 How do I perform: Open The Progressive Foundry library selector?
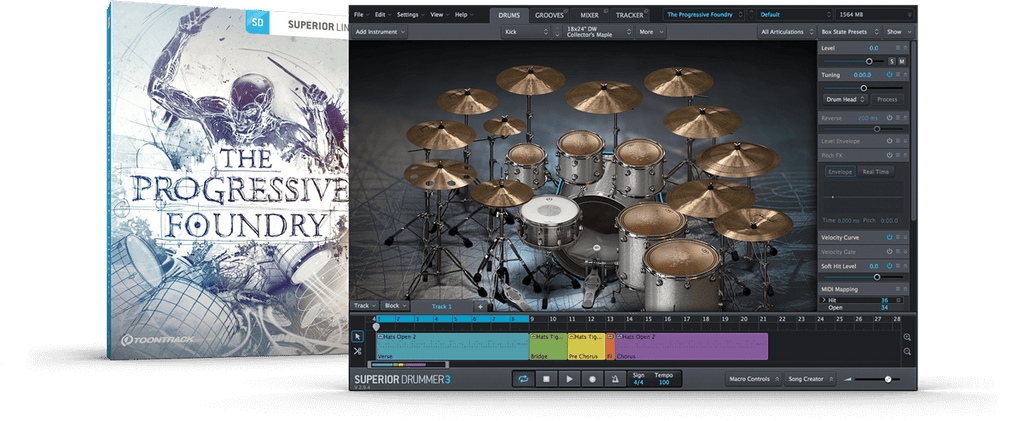pos(703,14)
